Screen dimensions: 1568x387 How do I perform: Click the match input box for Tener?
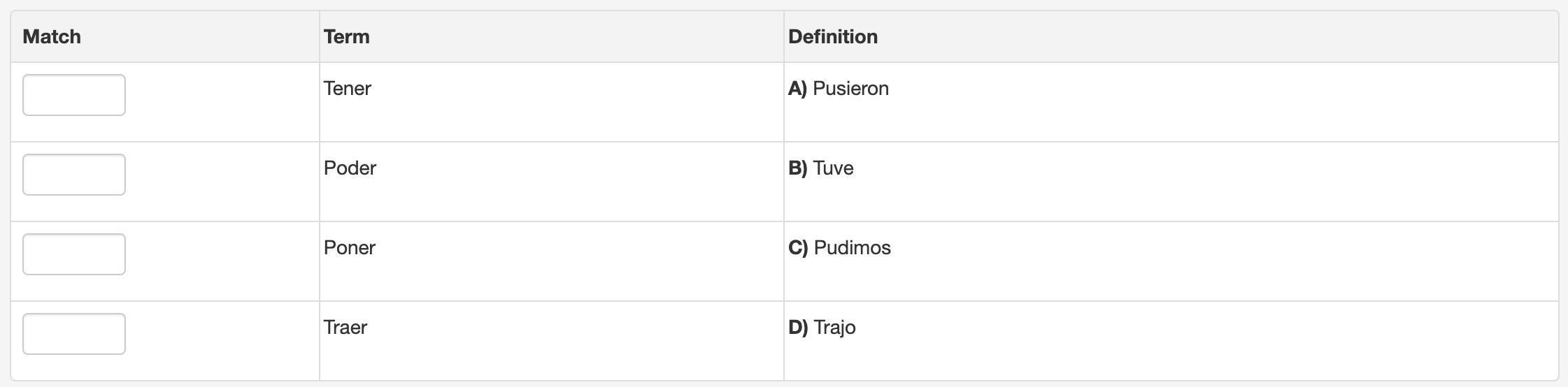tap(74, 95)
